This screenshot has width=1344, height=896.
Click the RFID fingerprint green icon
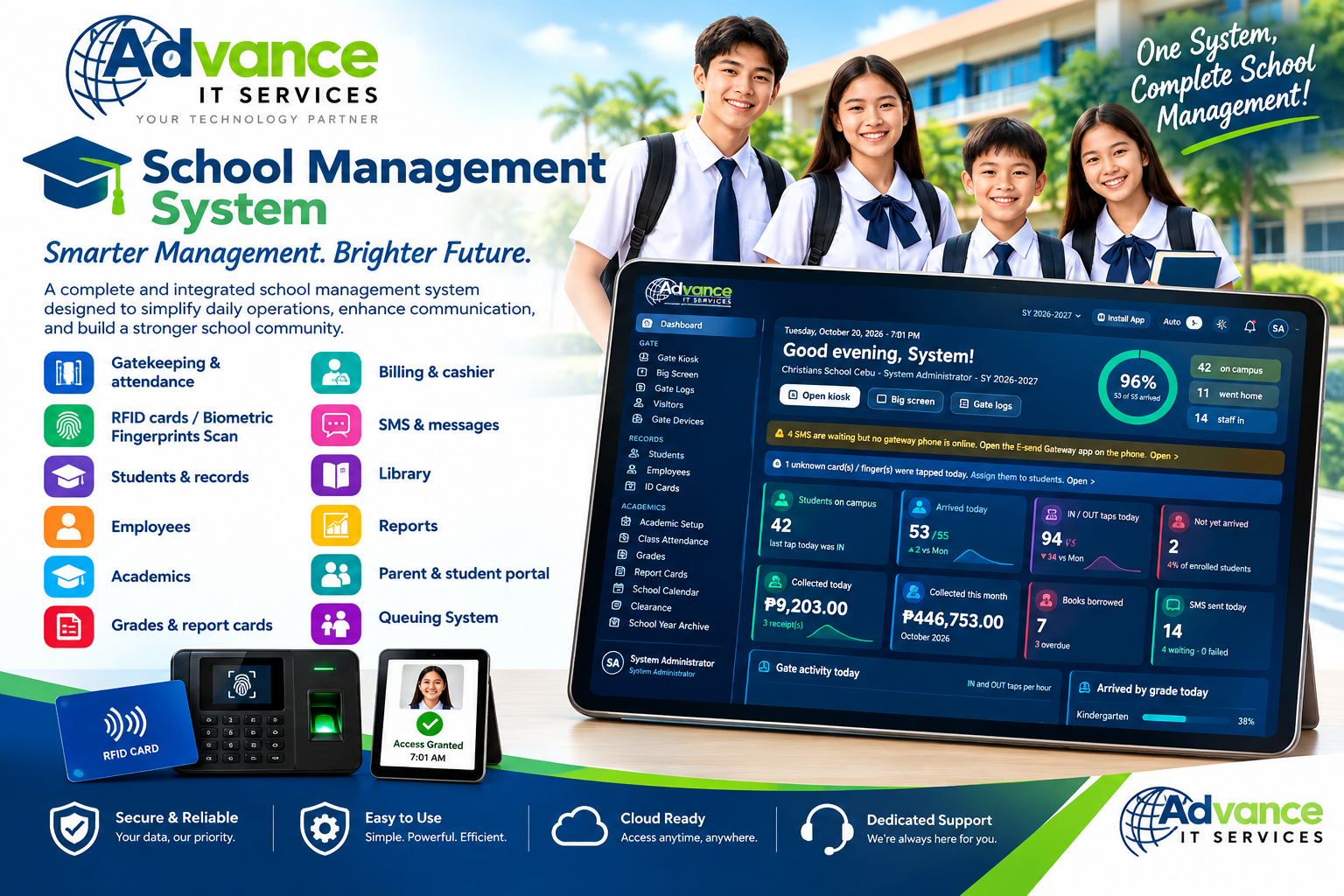(68, 425)
